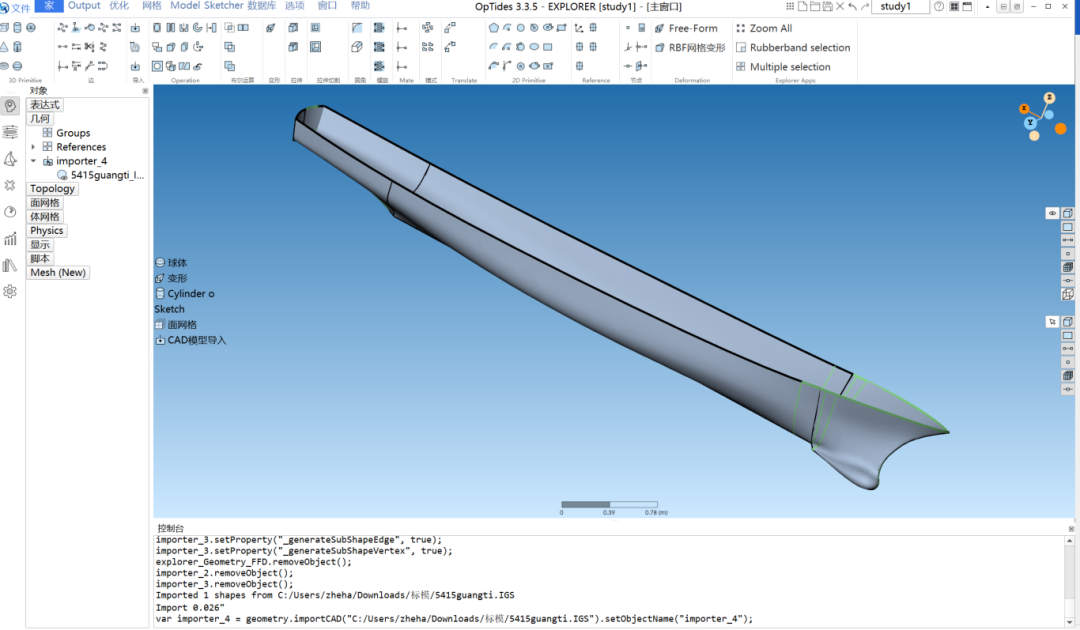Viewport: 1080px width, 630px height.
Task: Collapse the importer_4 tree node
Action: (x=33, y=161)
